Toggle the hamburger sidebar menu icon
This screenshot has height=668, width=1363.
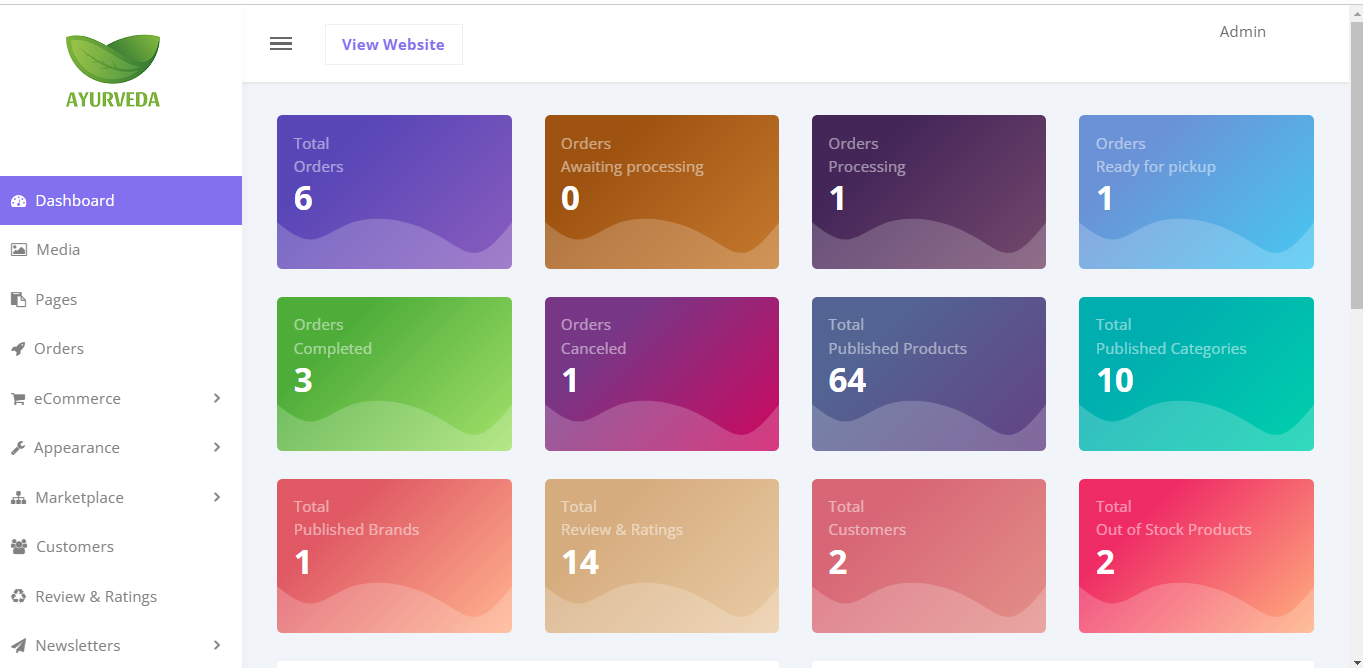click(281, 44)
